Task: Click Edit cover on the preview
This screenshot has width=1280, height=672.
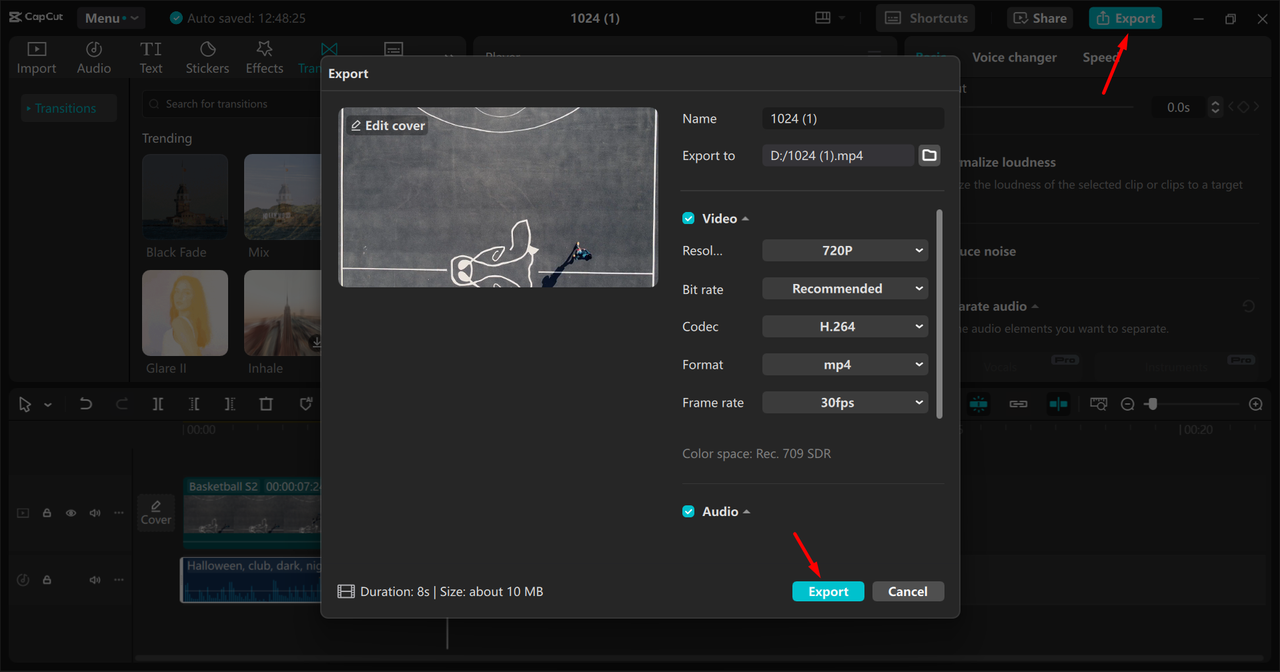Action: 387,125
